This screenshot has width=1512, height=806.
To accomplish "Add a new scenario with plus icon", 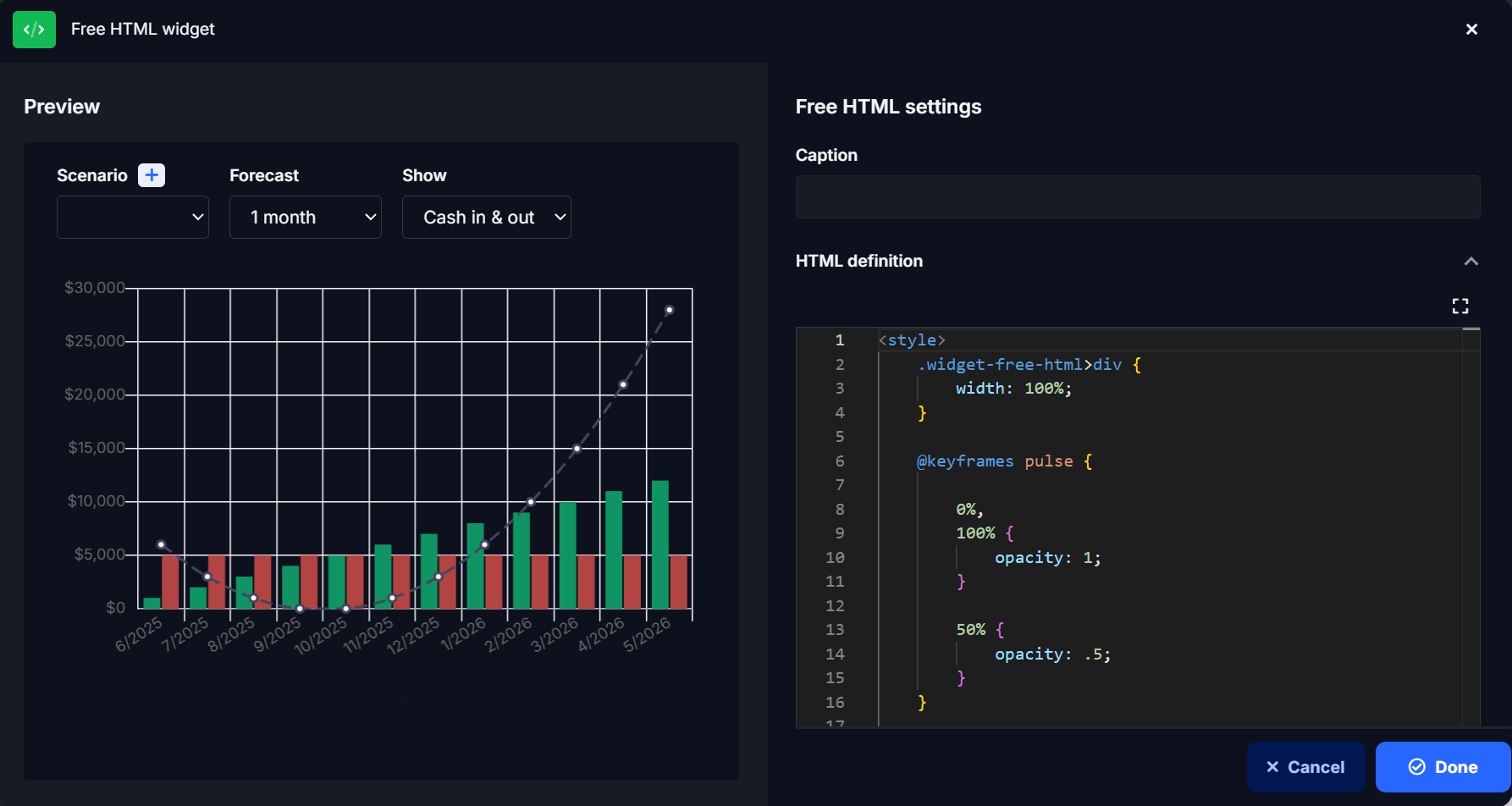I will (x=152, y=175).
